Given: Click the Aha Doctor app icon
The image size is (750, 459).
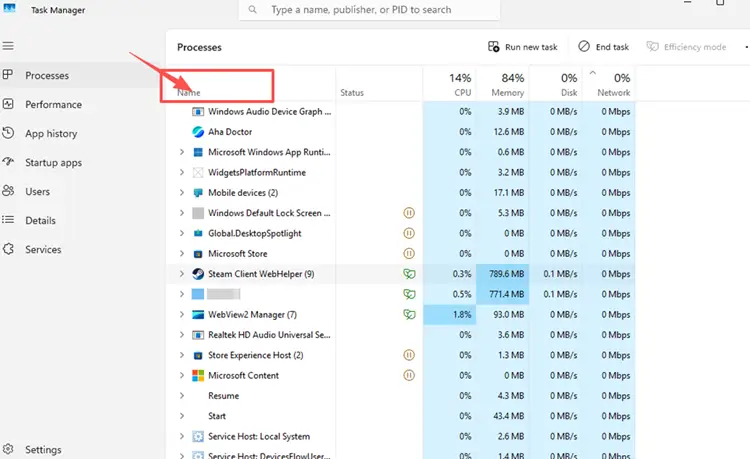Looking at the screenshot, I should pos(198,131).
